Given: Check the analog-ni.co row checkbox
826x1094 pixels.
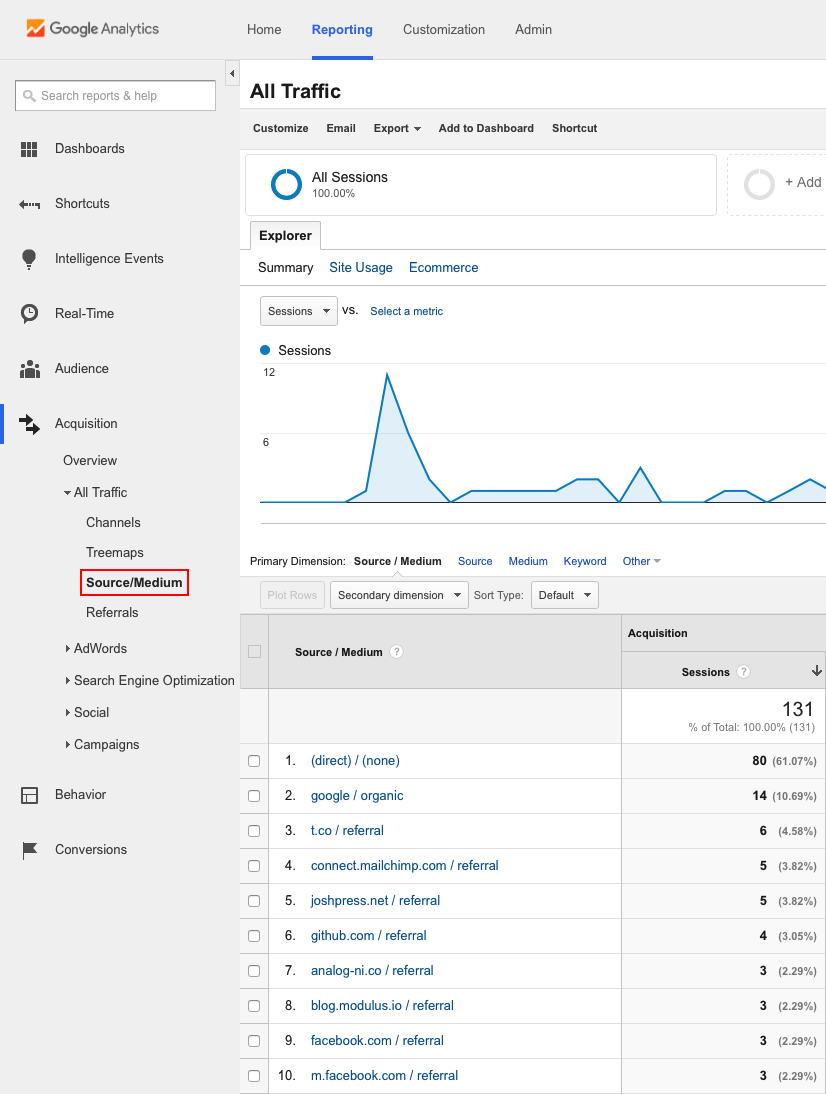Looking at the screenshot, I should point(254,971).
